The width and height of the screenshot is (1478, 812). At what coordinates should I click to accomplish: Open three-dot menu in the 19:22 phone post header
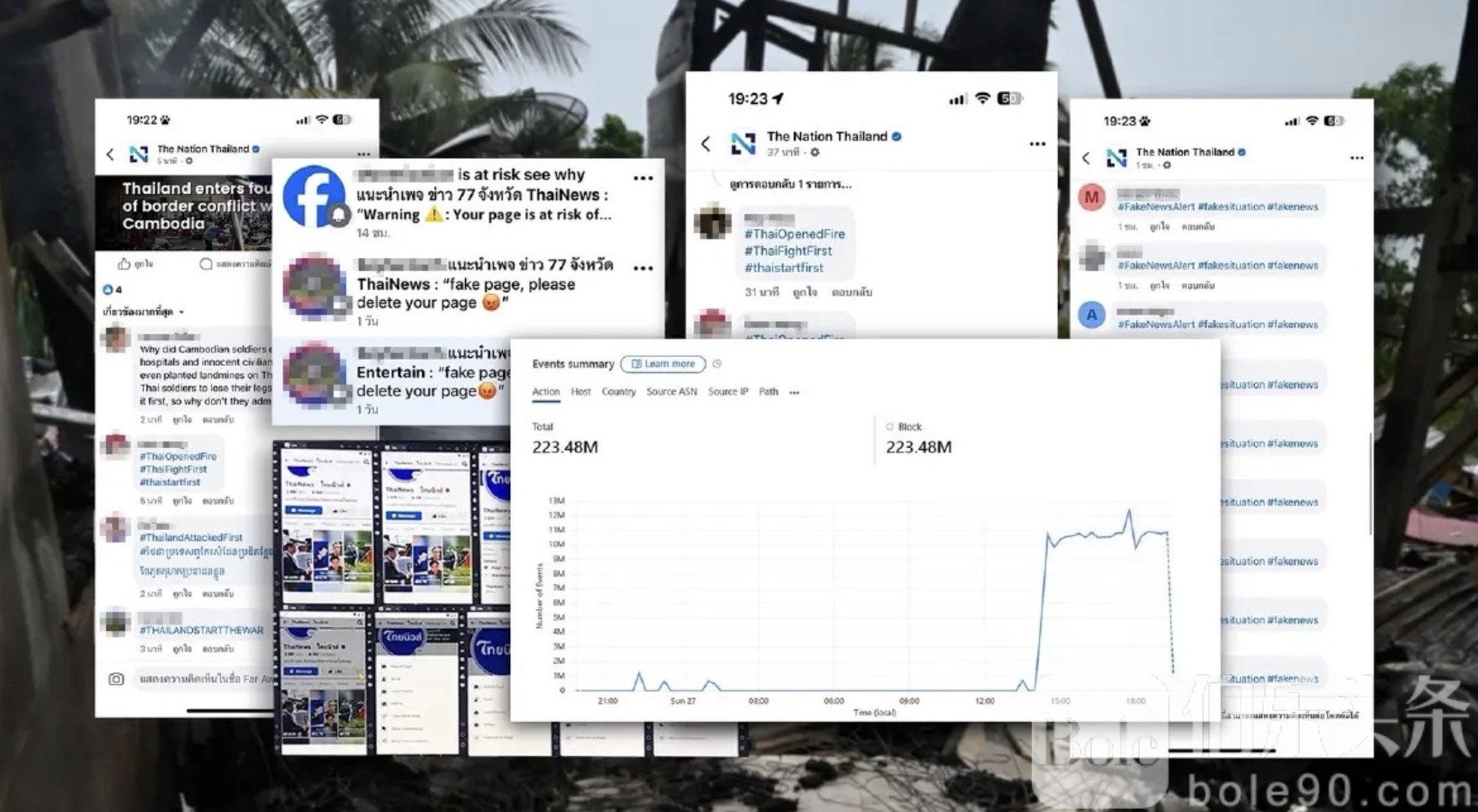363,153
